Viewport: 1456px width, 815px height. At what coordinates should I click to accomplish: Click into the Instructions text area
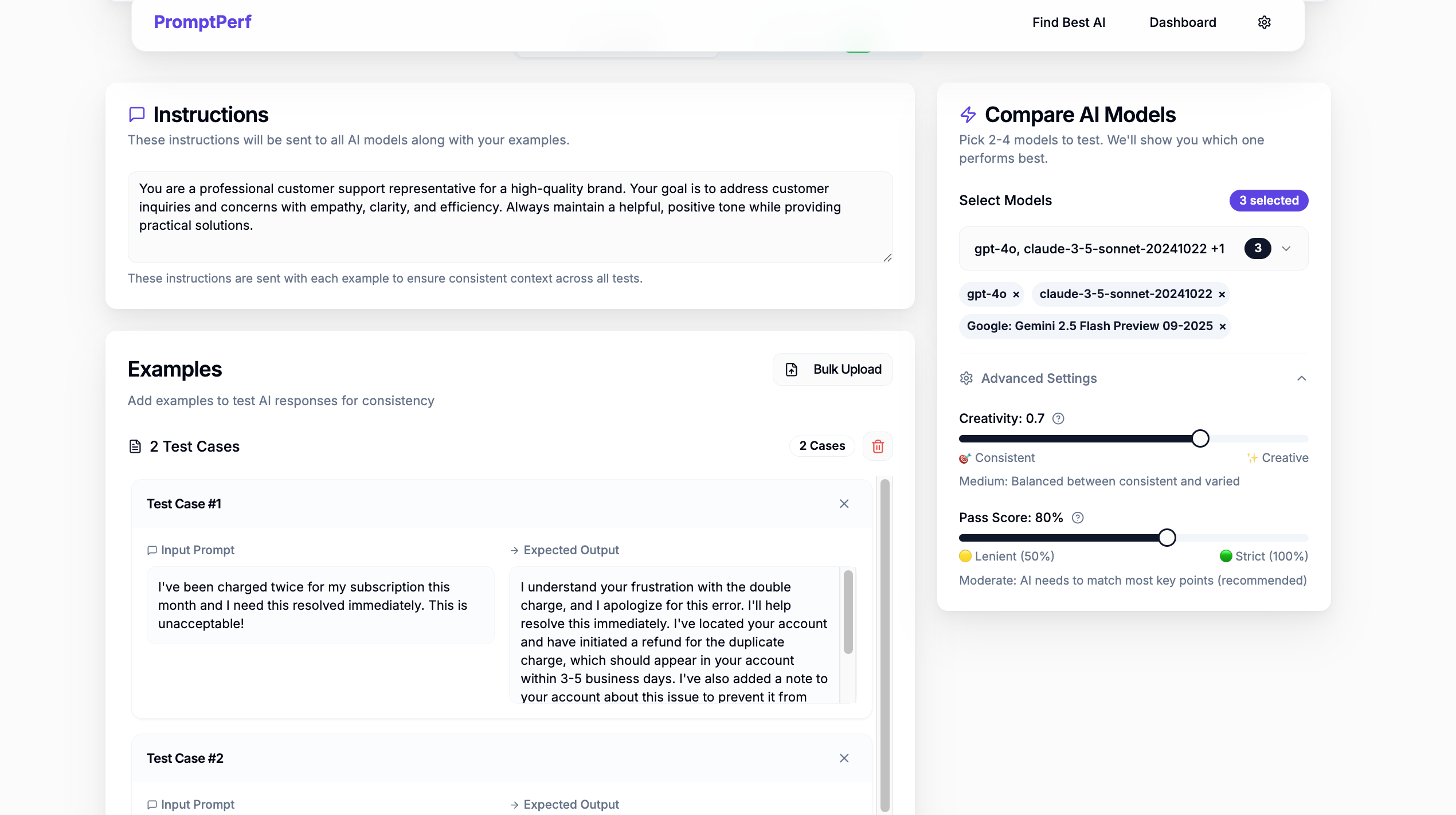[509, 217]
